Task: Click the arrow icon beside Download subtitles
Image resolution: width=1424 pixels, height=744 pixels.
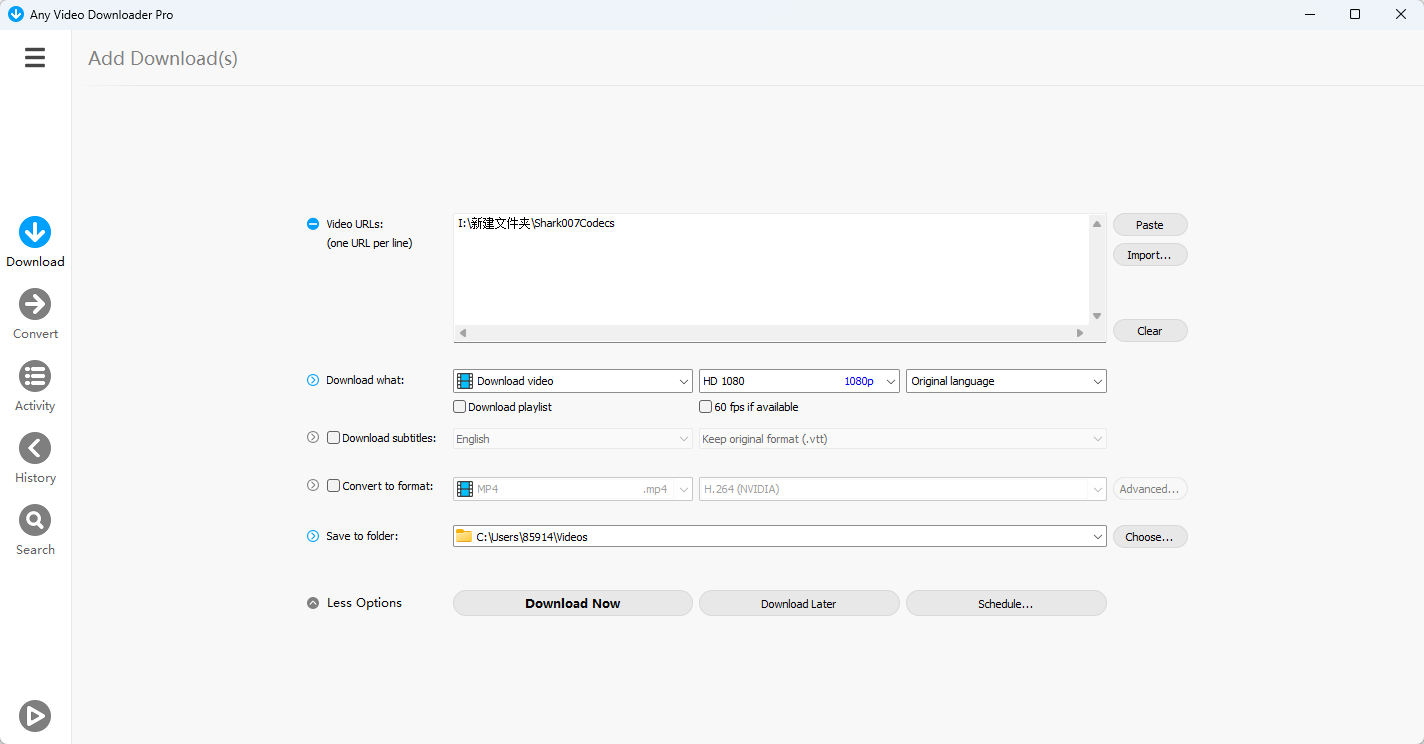Action: 313,437
